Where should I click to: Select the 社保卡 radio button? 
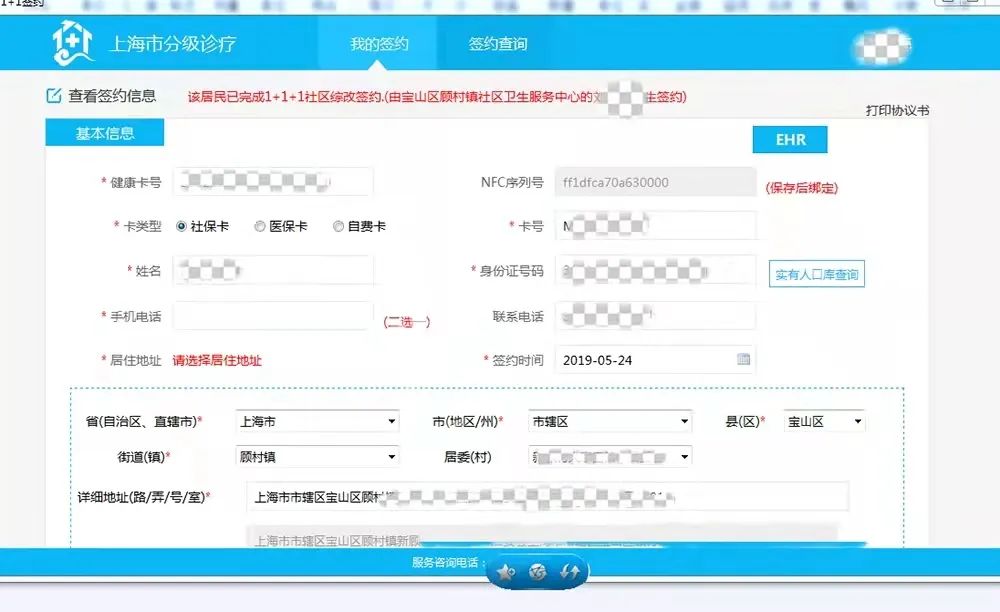point(181,226)
